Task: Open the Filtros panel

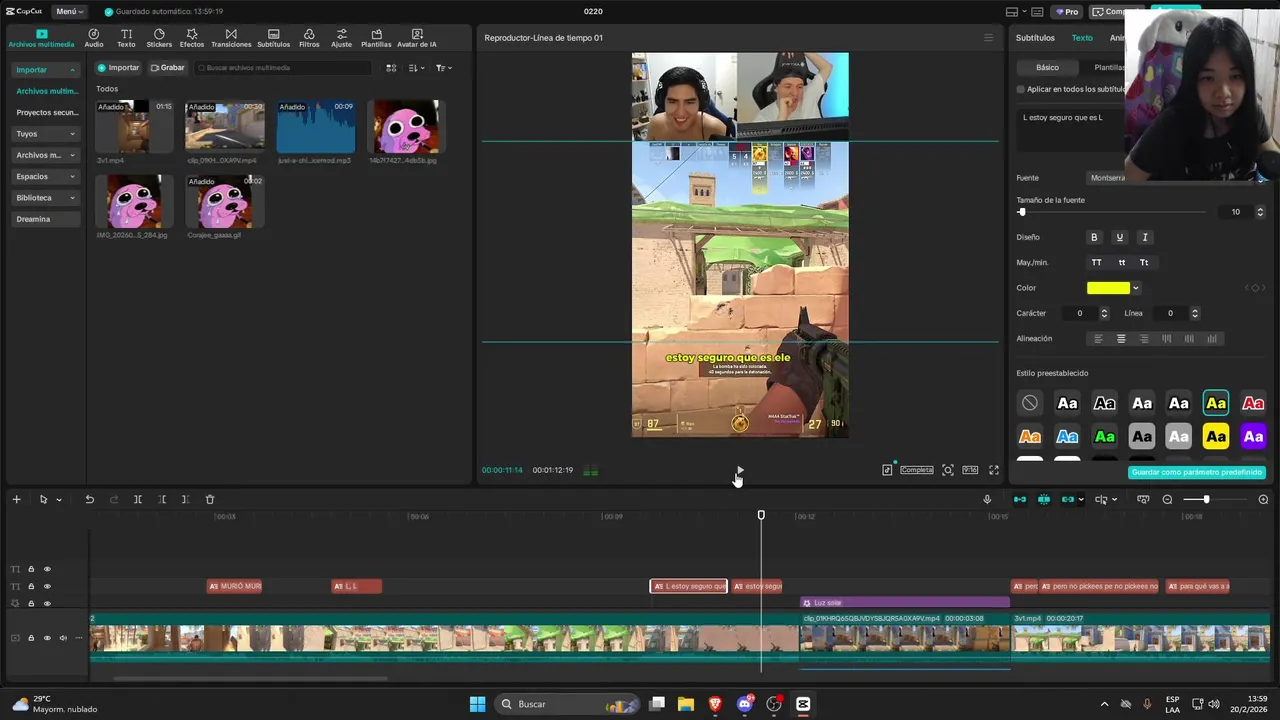Action: [309, 38]
